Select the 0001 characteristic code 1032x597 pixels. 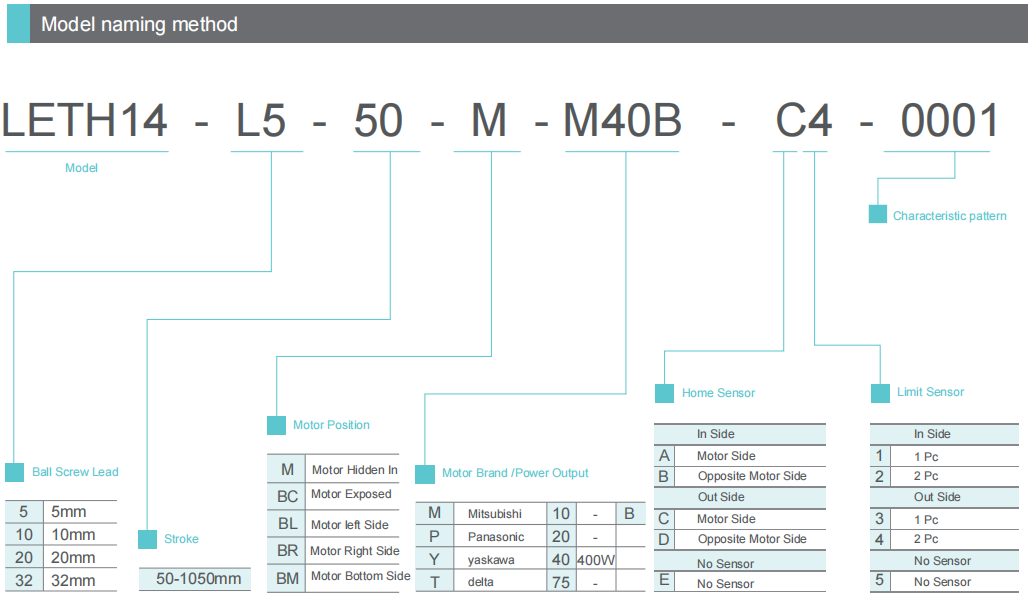(x=949, y=122)
